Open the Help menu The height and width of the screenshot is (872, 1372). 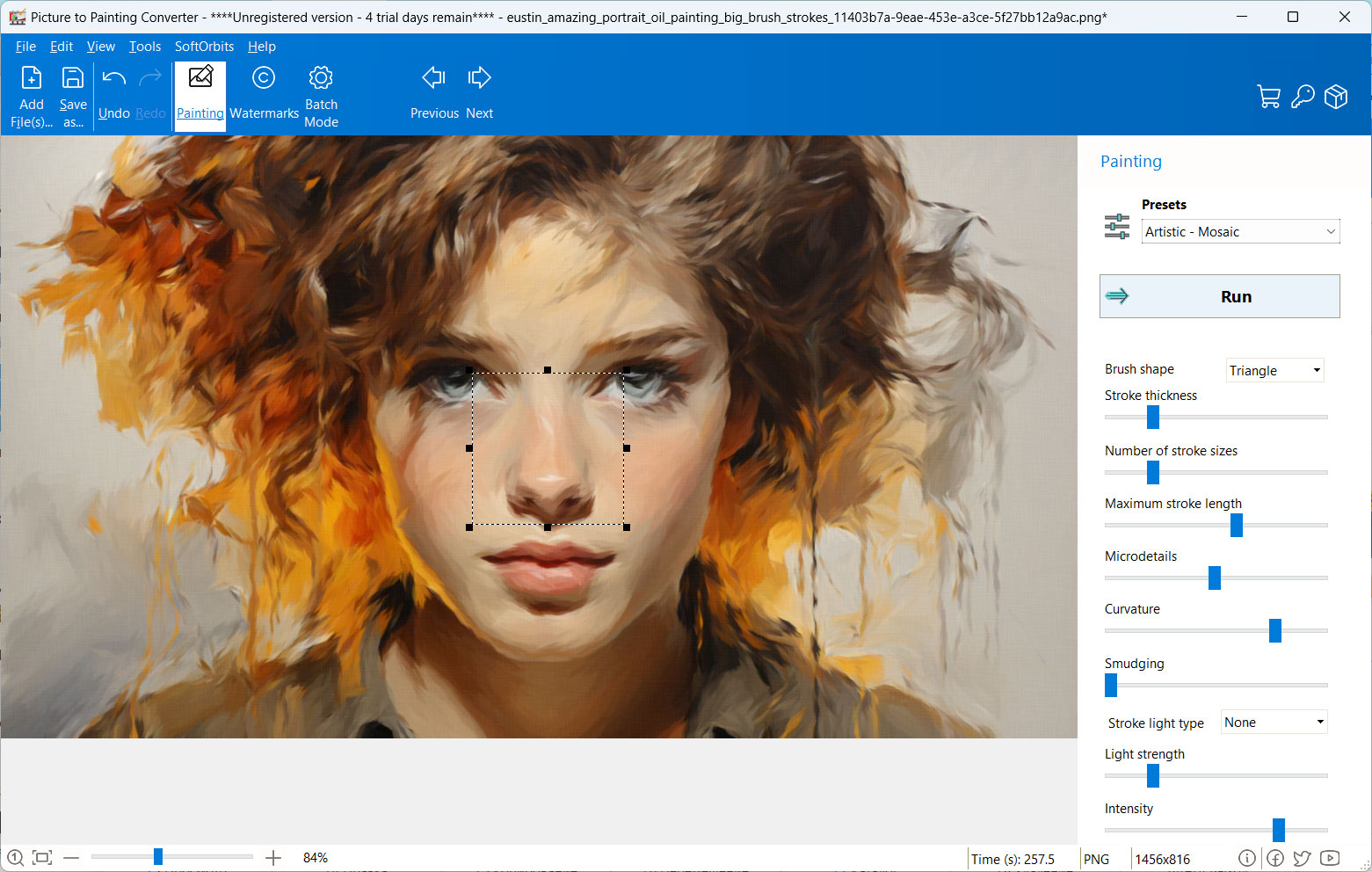point(262,47)
